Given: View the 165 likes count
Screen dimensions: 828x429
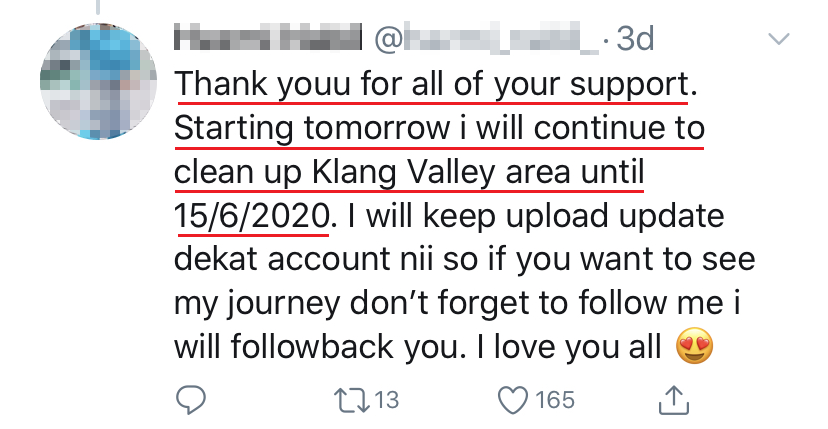Looking at the screenshot, I should click(555, 400).
